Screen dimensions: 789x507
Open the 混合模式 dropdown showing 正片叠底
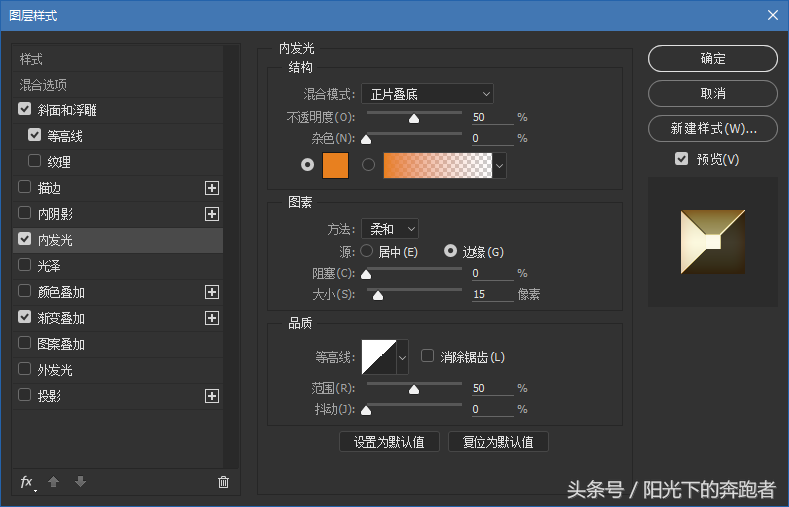[x=427, y=94]
